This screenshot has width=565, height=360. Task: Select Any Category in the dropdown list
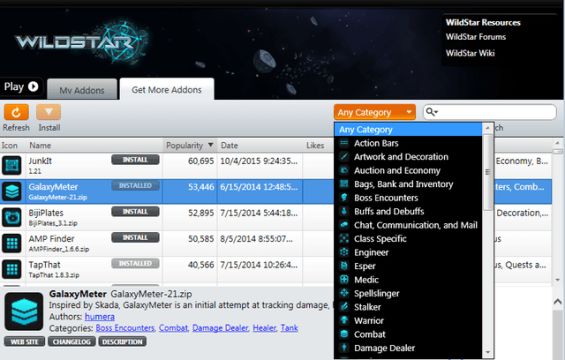pos(409,130)
